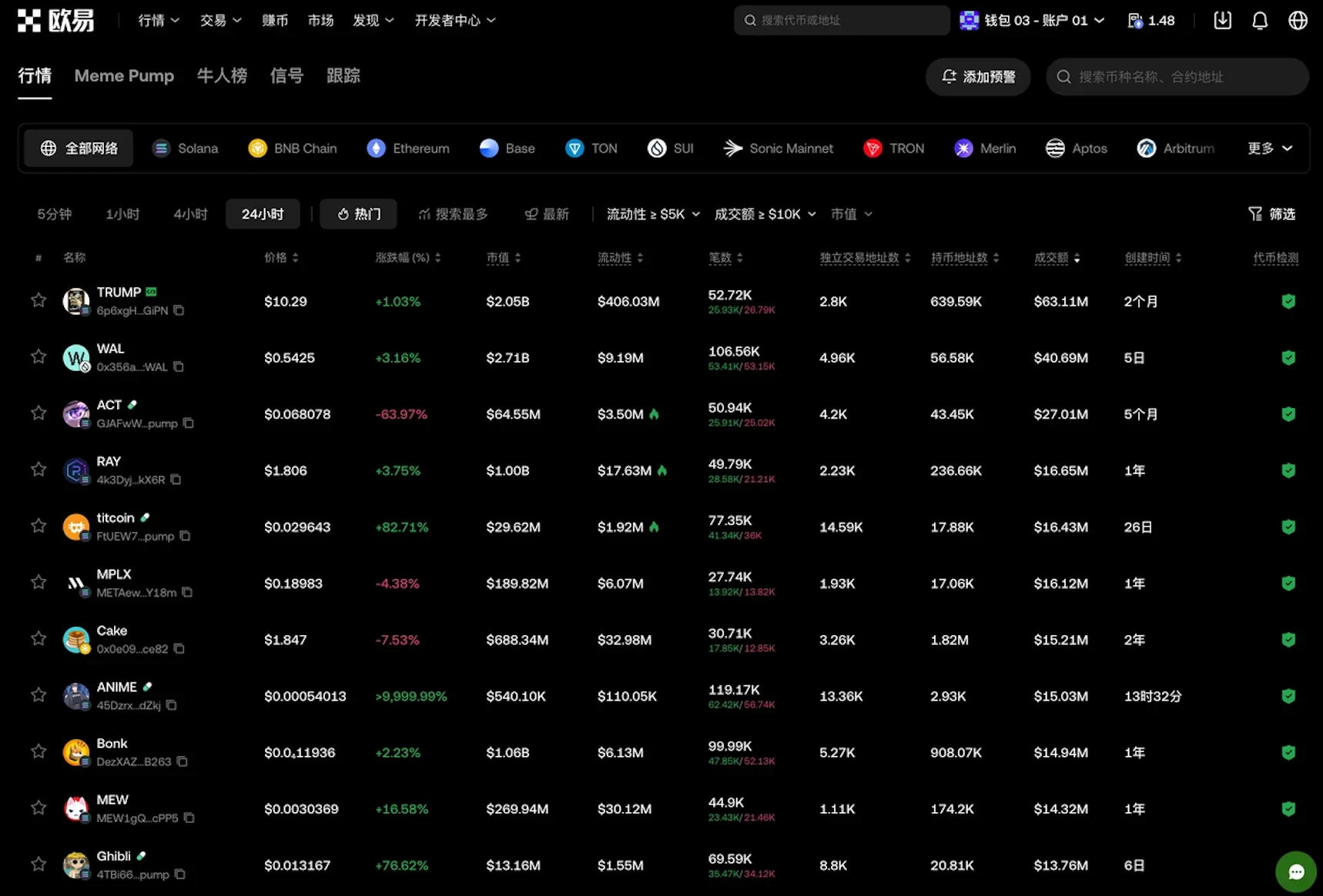Favorite the MPLX token star
This screenshot has height=896, width=1323.
tap(39, 582)
